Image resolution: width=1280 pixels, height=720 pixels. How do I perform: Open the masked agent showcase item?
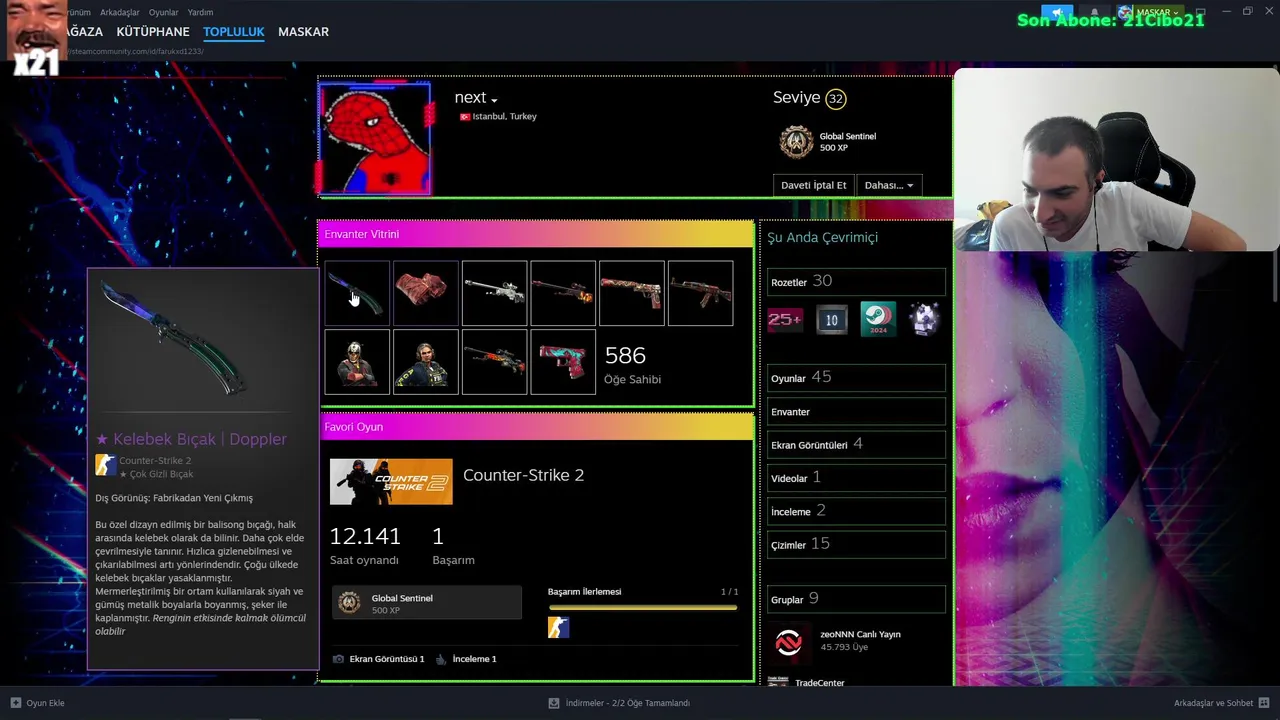click(x=357, y=362)
